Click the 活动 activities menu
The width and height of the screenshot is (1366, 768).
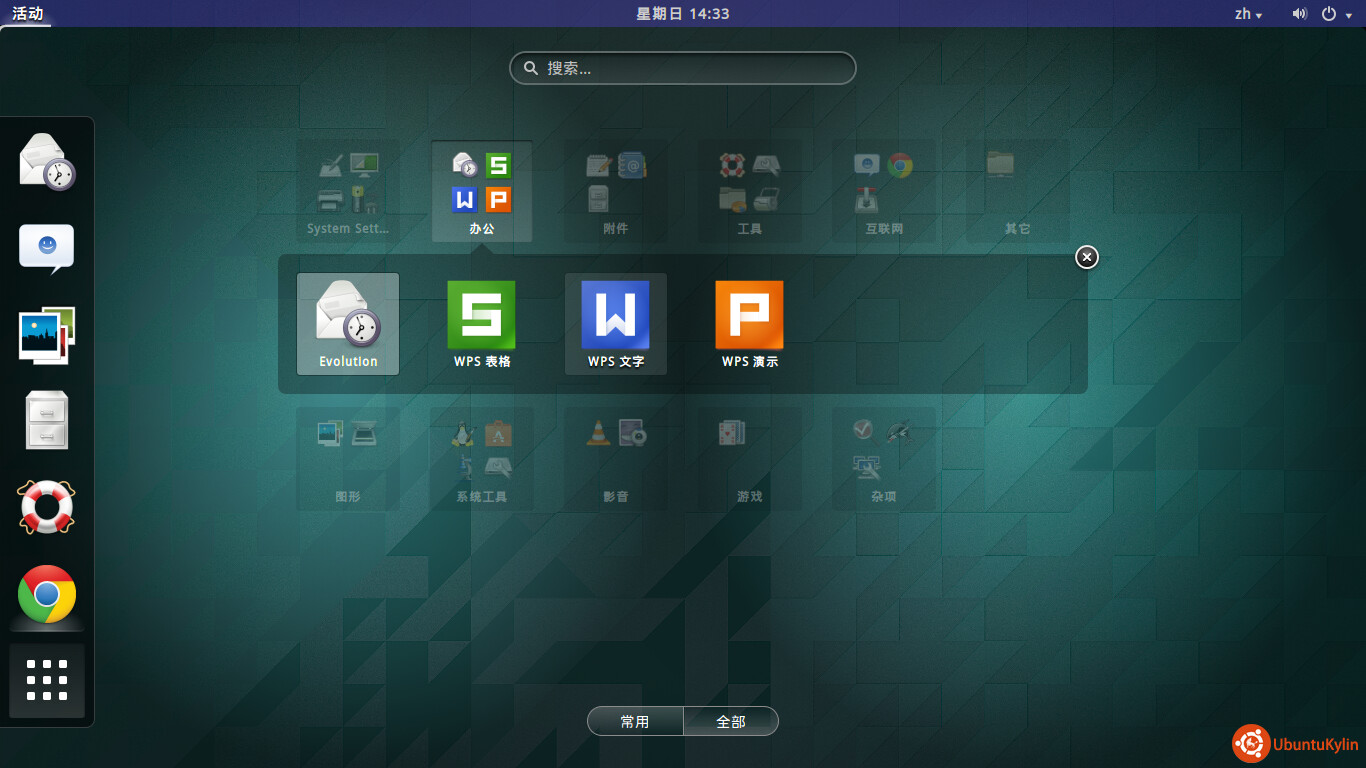27,14
